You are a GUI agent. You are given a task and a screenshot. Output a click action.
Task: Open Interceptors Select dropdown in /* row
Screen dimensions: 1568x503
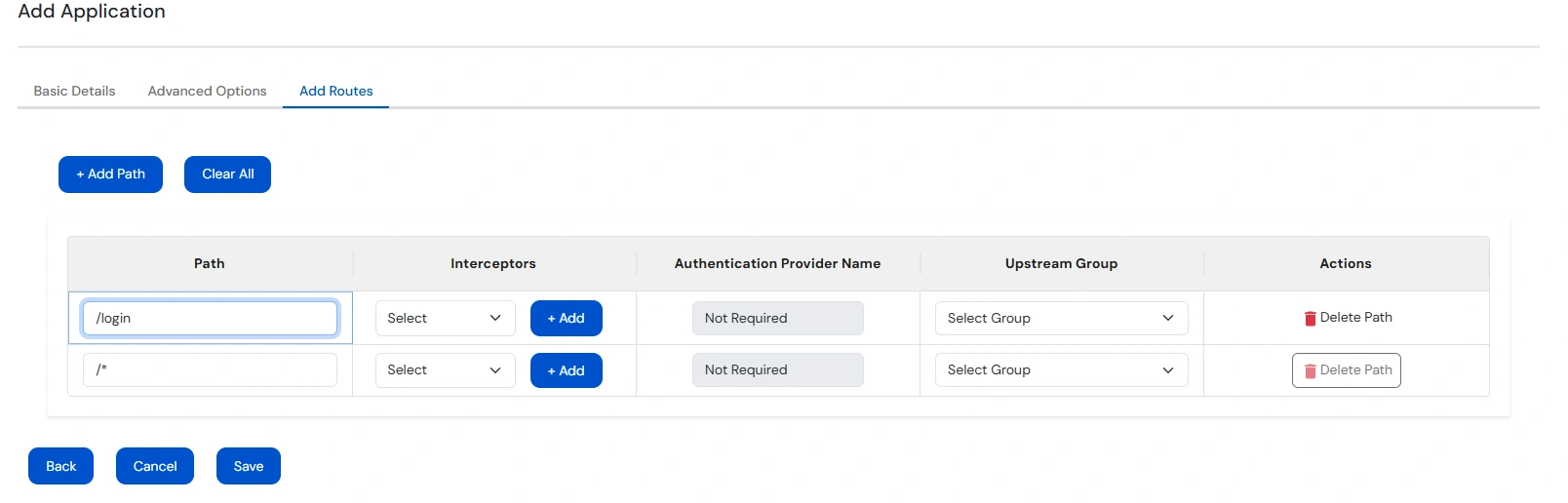click(445, 370)
